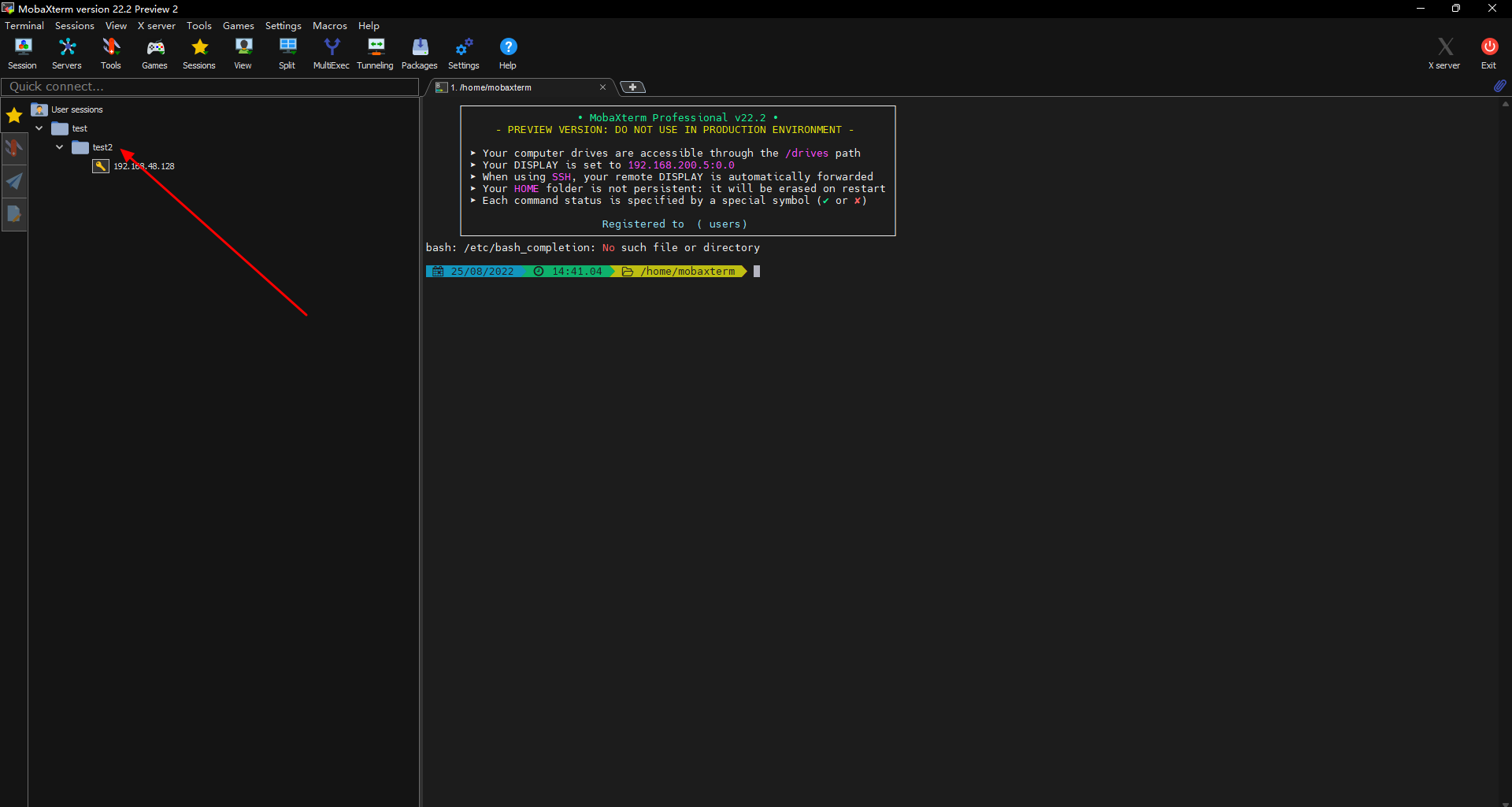Viewport: 1512px width, 807px height.
Task: Open the Help menu
Action: [369, 26]
